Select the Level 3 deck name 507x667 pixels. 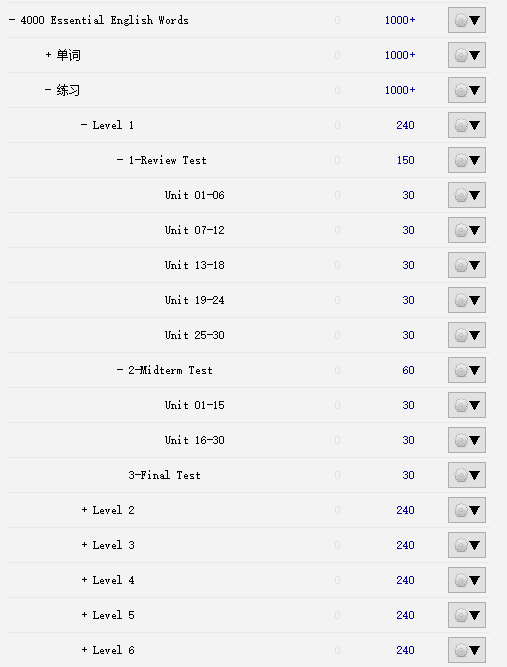pos(114,545)
